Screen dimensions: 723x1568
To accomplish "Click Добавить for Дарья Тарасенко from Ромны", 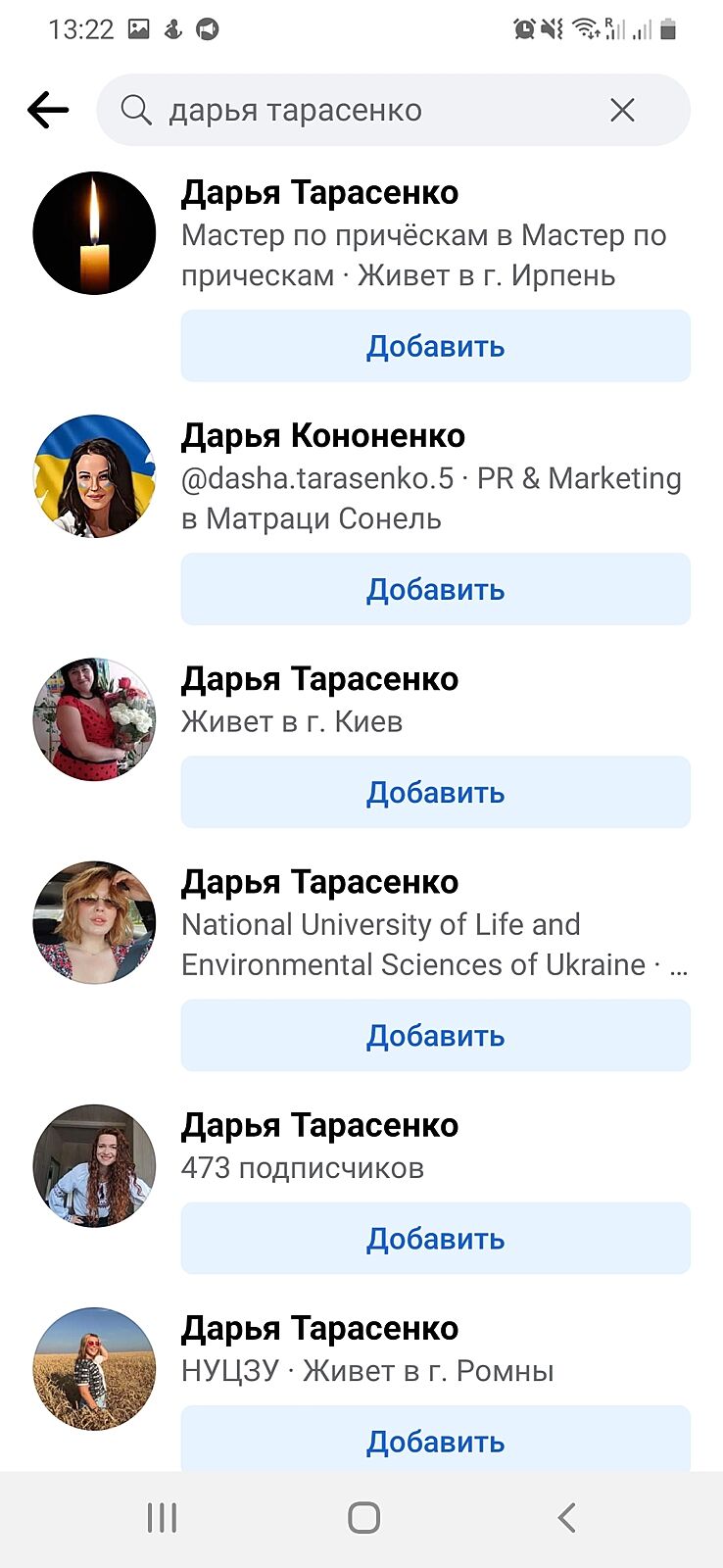I will [x=435, y=1442].
